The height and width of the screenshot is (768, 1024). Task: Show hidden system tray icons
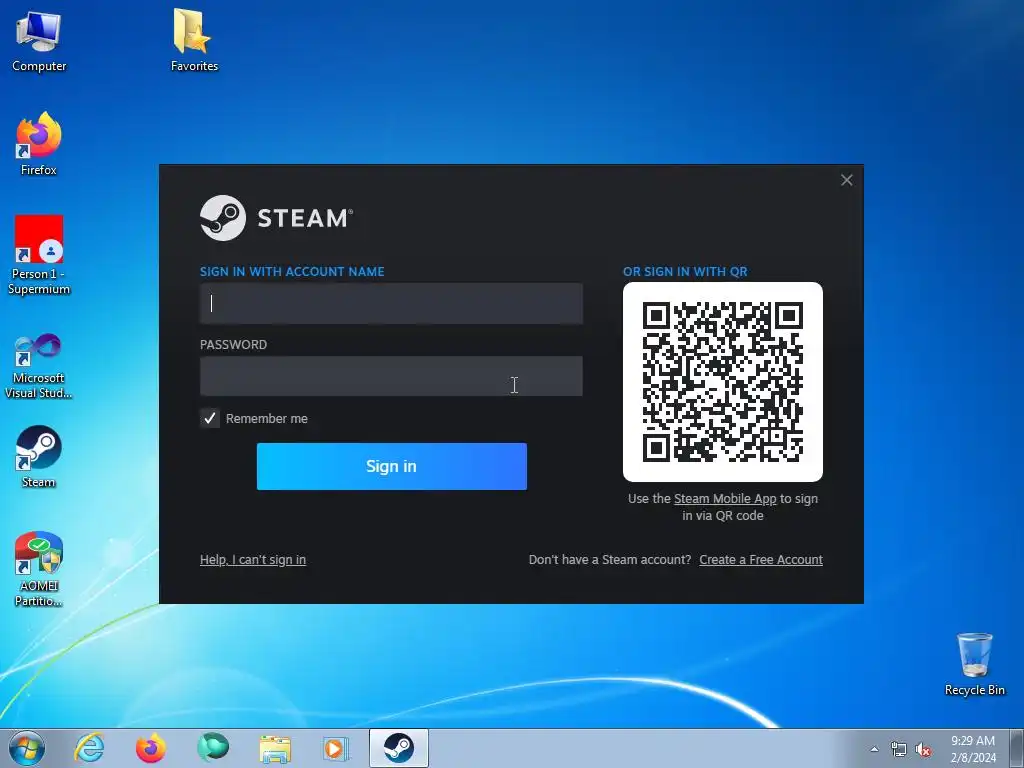[874, 749]
